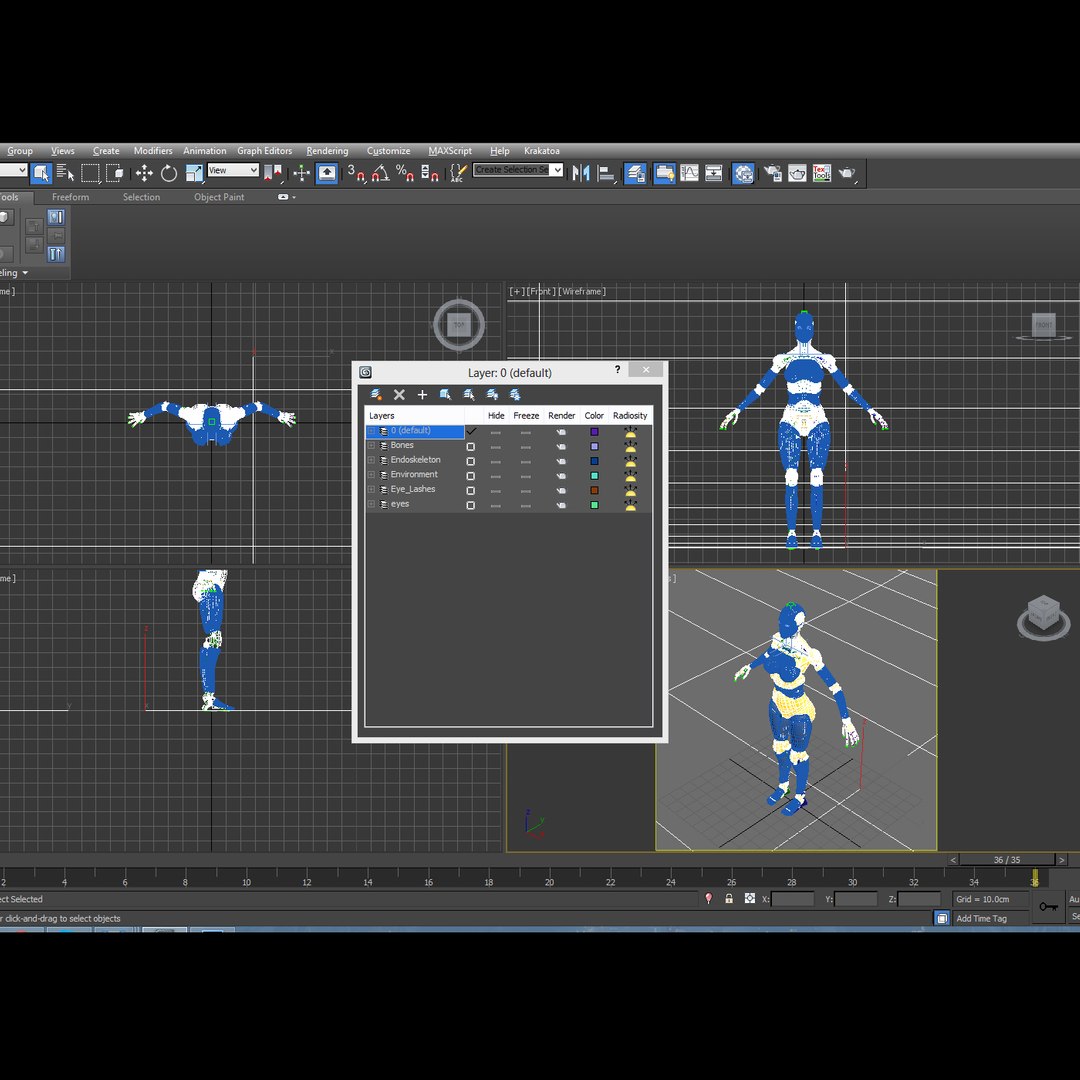This screenshot has width=1080, height=1080.
Task: Open the TexTools icon in toolbar
Action: pos(822,173)
